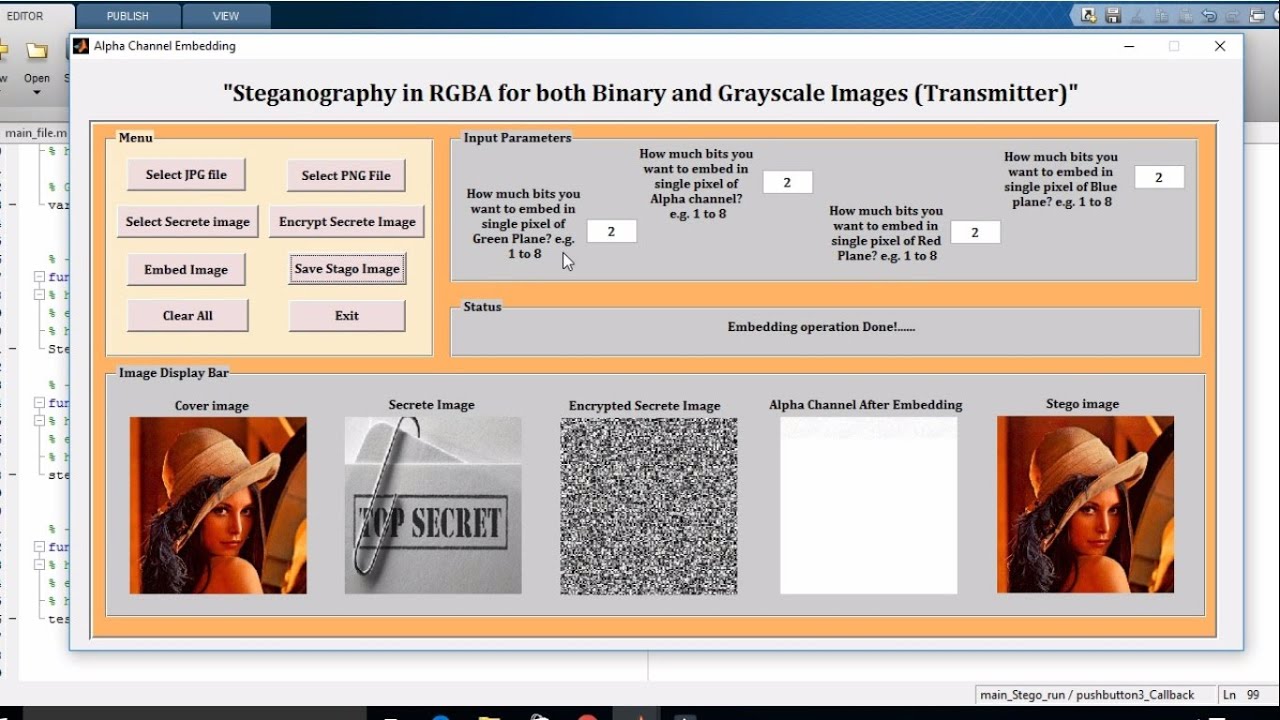Click the Encrypt Secrete Image button
The width and height of the screenshot is (1280, 720).
[x=347, y=222]
